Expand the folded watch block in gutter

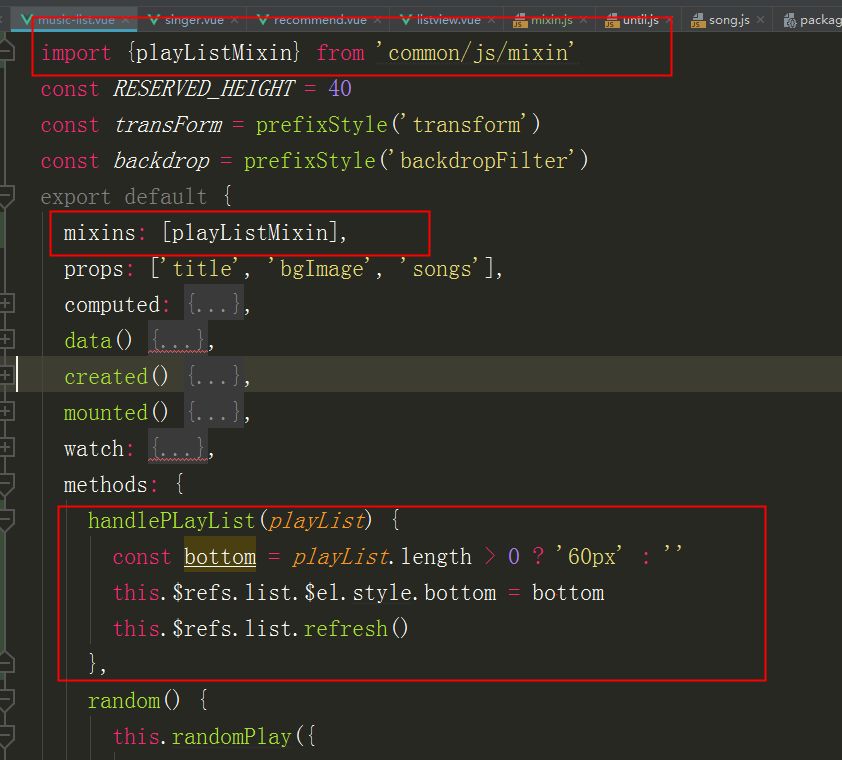click(6, 447)
